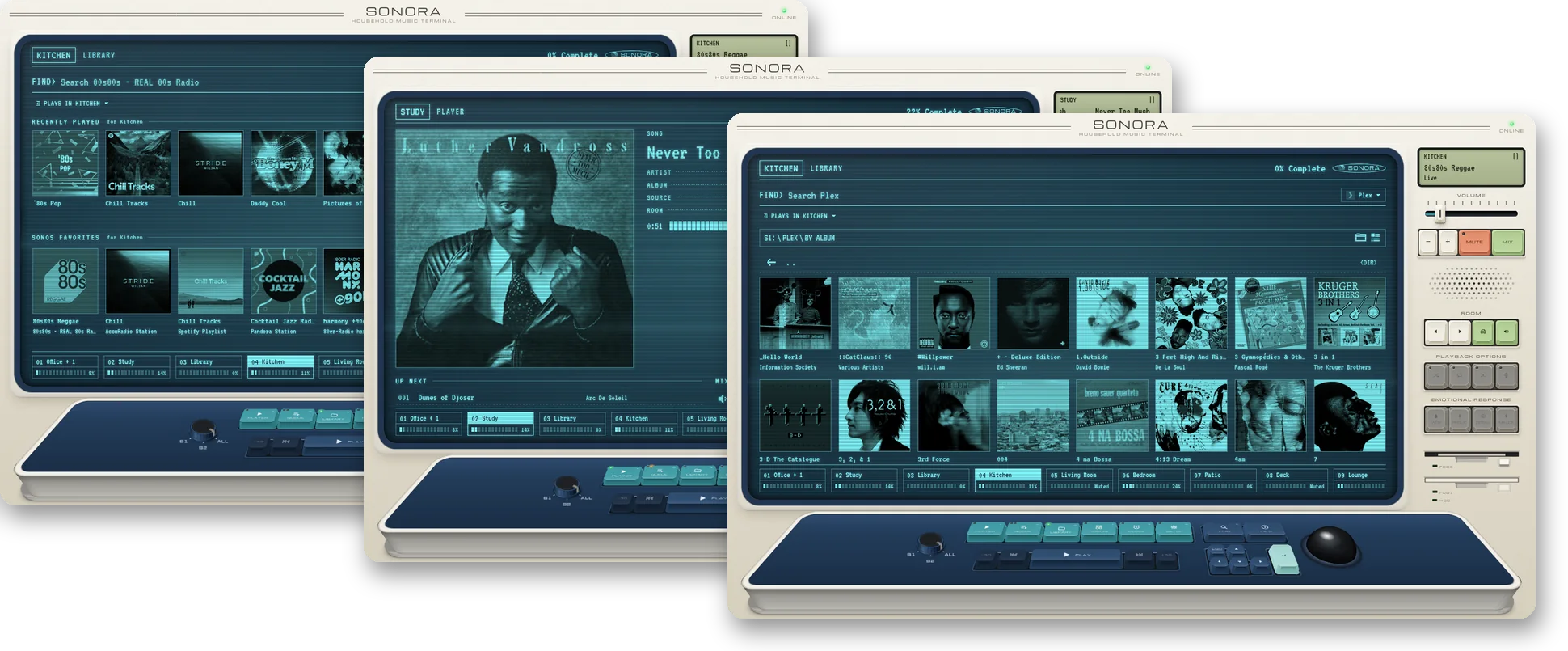Image resolution: width=1568 pixels, height=651 pixels.
Task: Select the next room arrow key
Action: tap(1459, 332)
